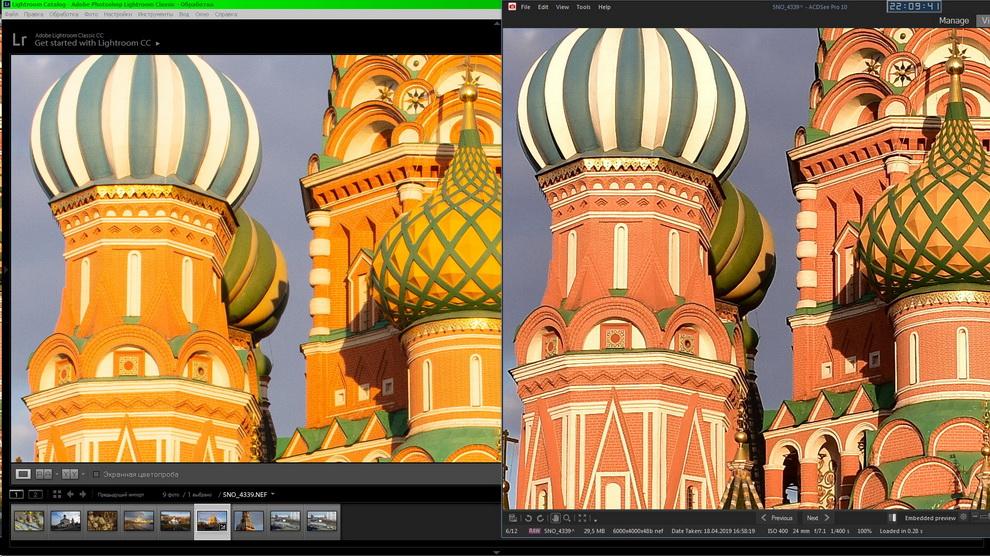Open the Вид menu in Lightroom
990x557 pixels.
pyautogui.click(x=184, y=14)
